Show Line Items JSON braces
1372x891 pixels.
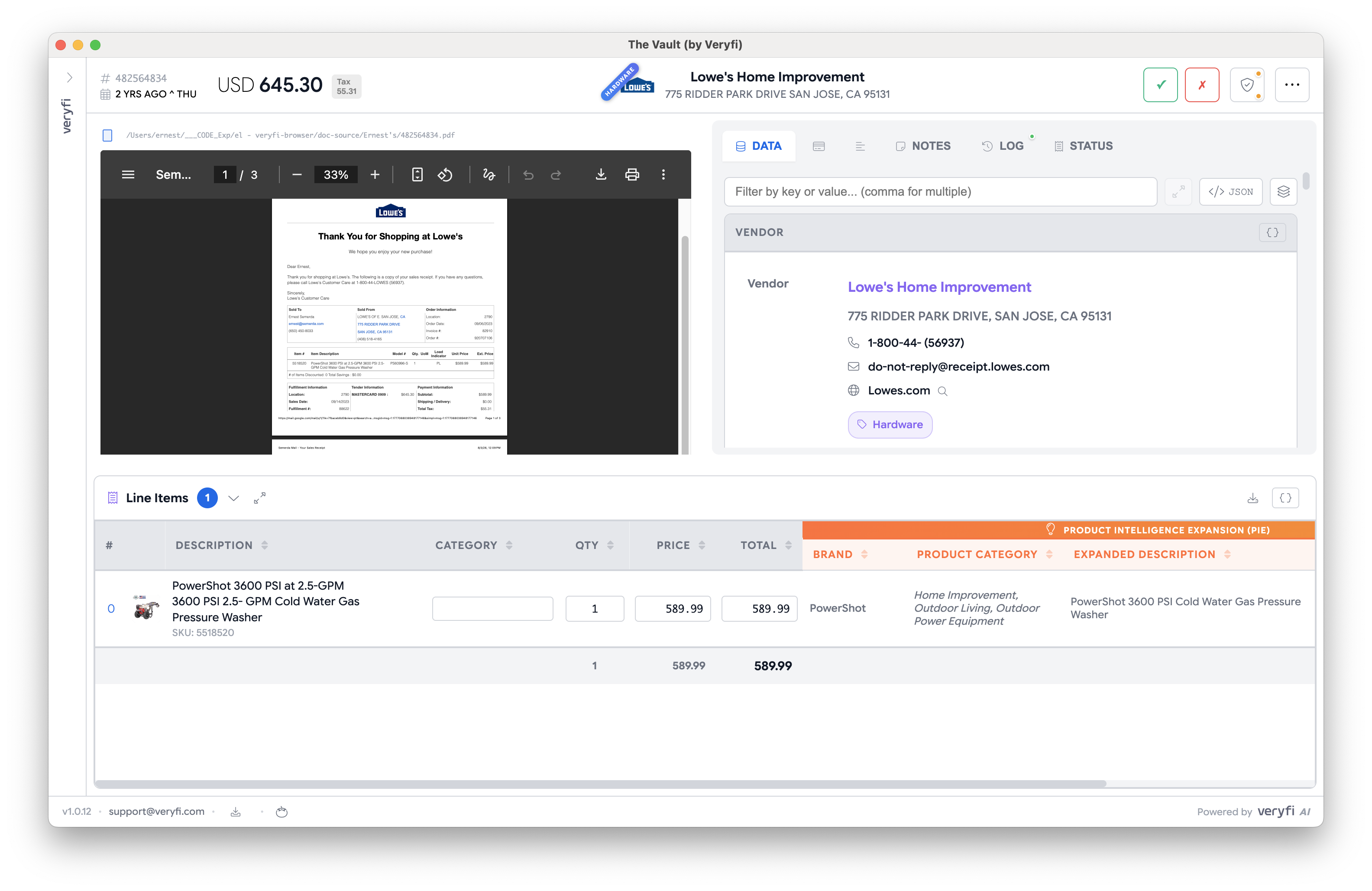[x=1285, y=498]
